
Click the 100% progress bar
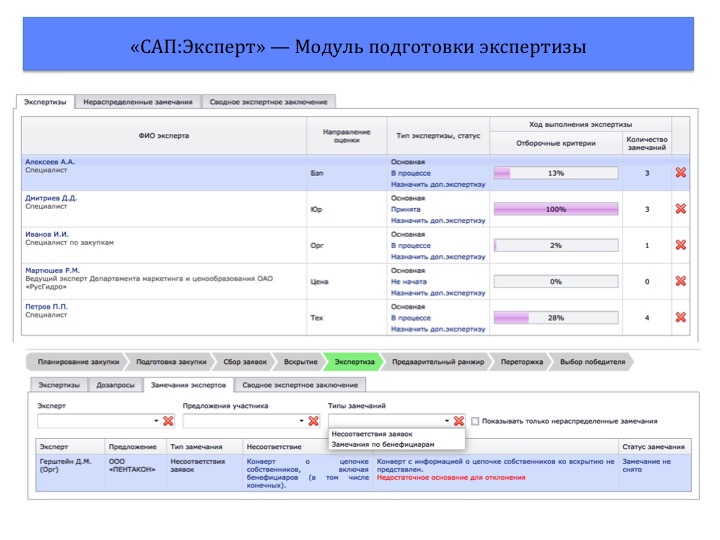point(556,209)
